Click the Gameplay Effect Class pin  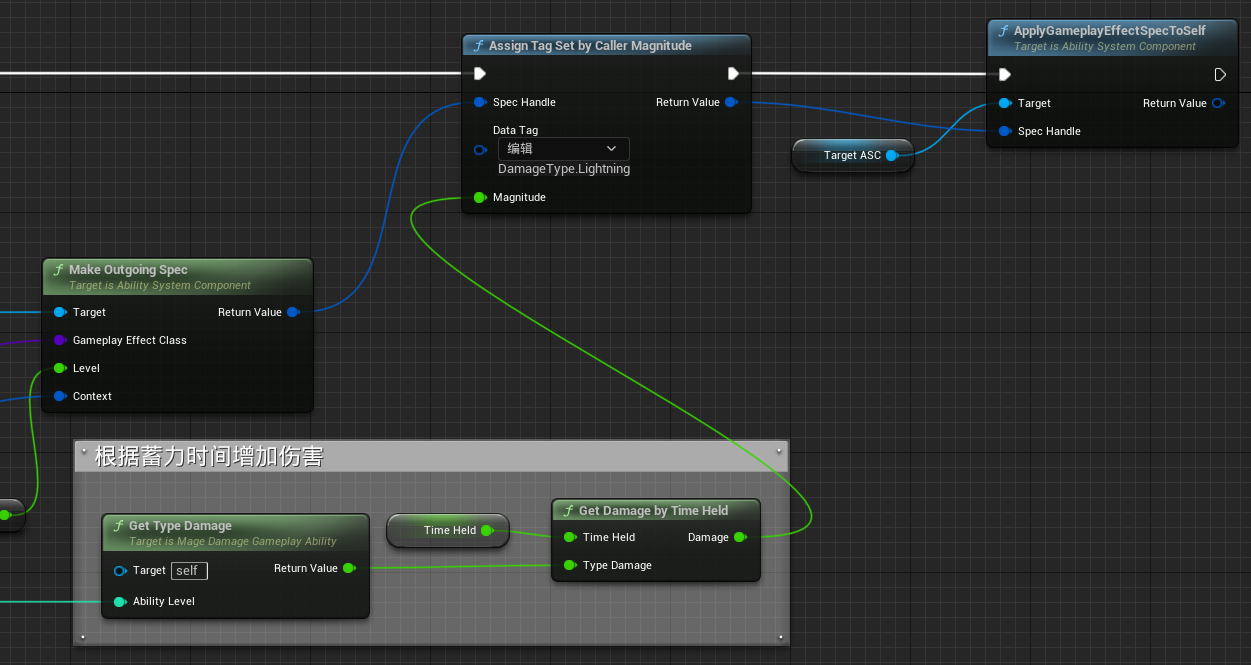coord(60,340)
